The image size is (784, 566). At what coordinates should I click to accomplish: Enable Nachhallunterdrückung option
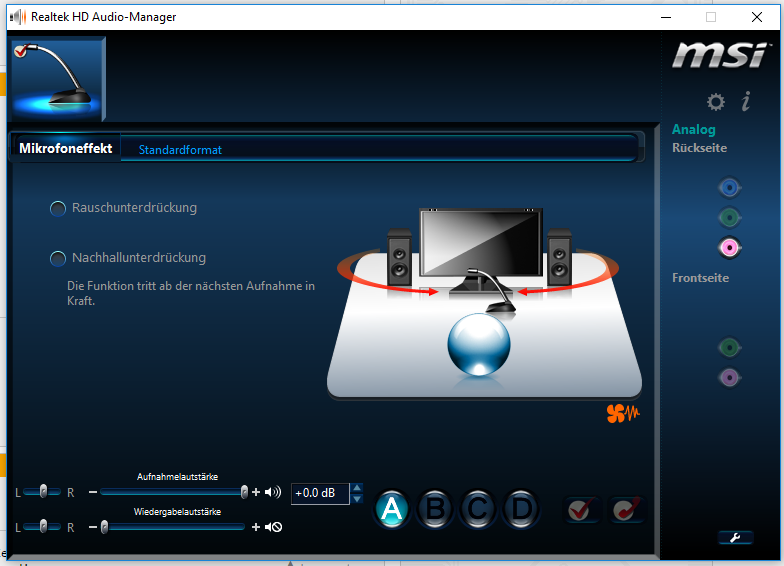click(58, 258)
